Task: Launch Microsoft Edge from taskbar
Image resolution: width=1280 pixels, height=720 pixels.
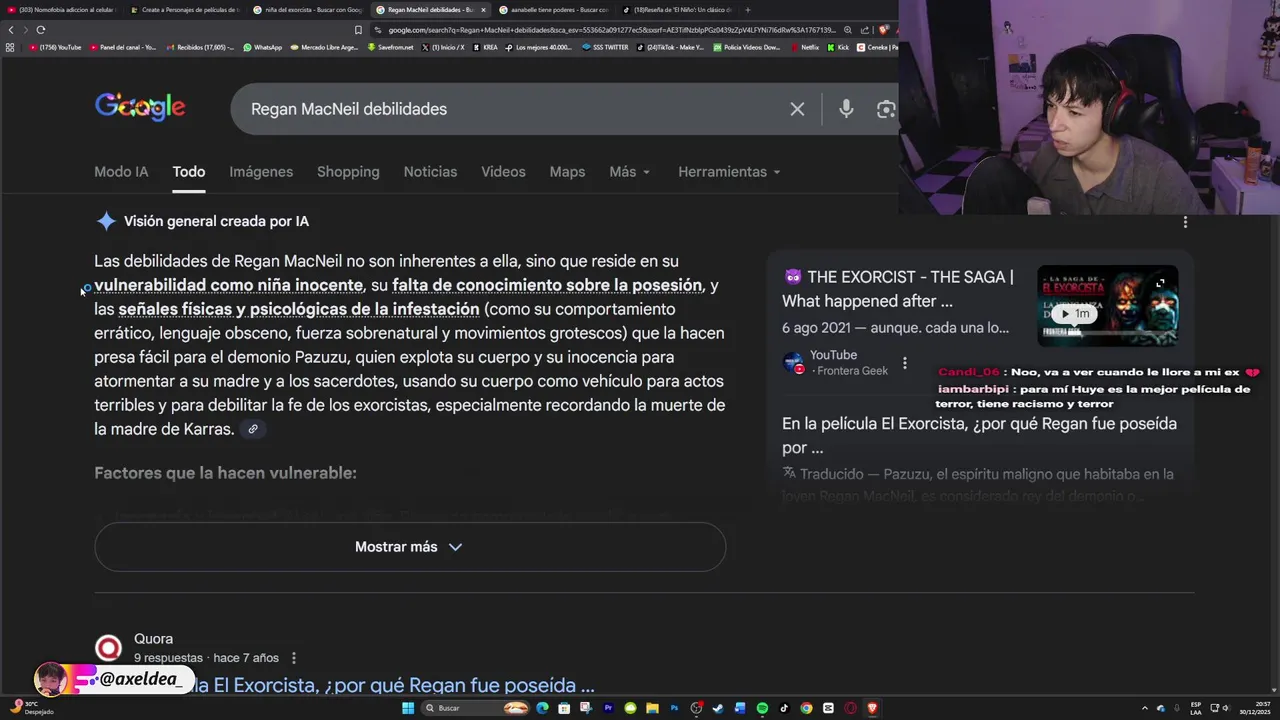Action: coord(542,708)
